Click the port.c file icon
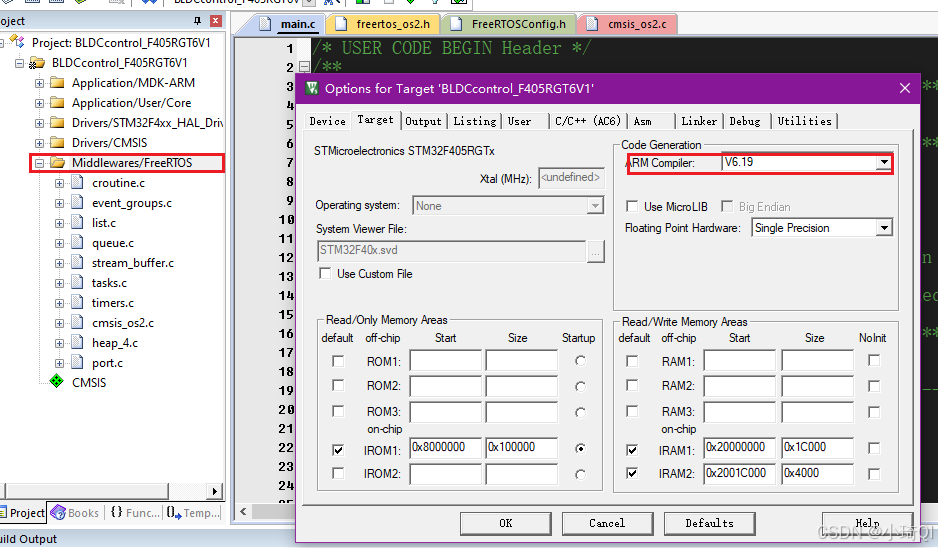The width and height of the screenshot is (938, 548). [x=77, y=363]
